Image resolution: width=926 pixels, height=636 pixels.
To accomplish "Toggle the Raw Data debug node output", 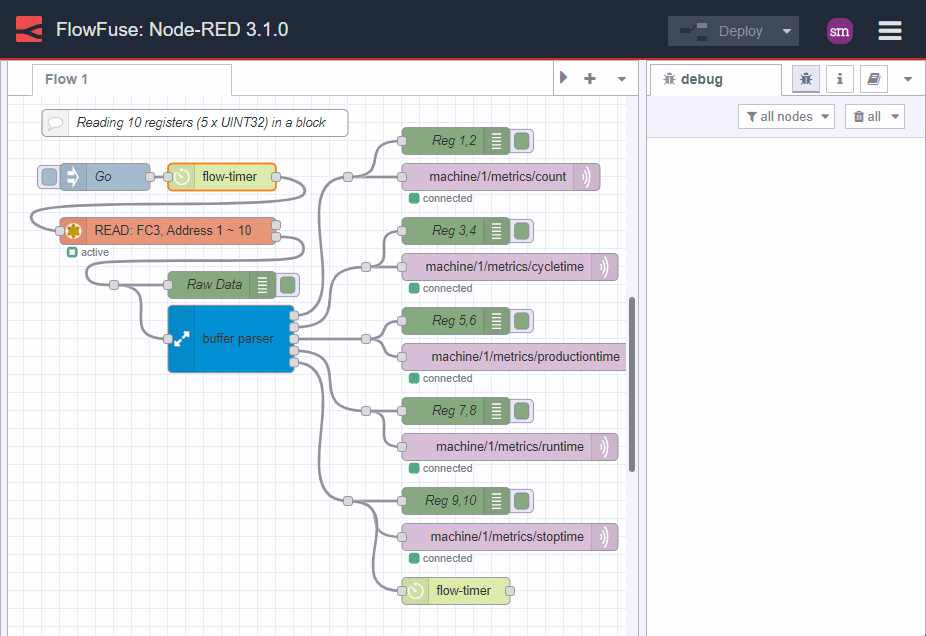I will pyautogui.click(x=288, y=284).
